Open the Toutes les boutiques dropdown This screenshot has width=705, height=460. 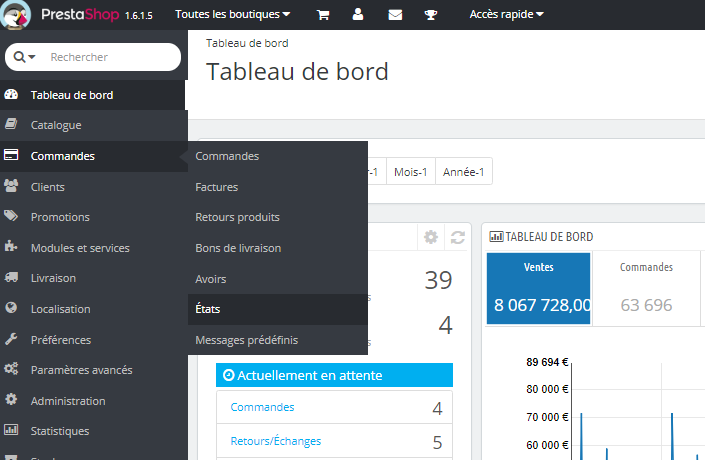coord(232,14)
